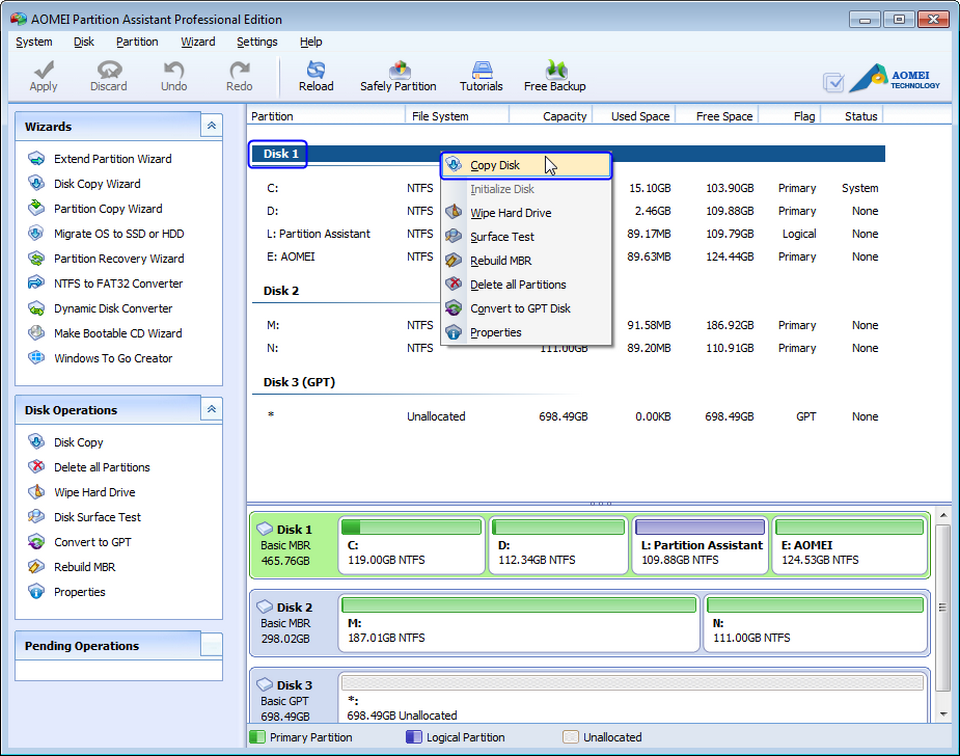
Task: Open the Wizard menu
Action: 198,42
